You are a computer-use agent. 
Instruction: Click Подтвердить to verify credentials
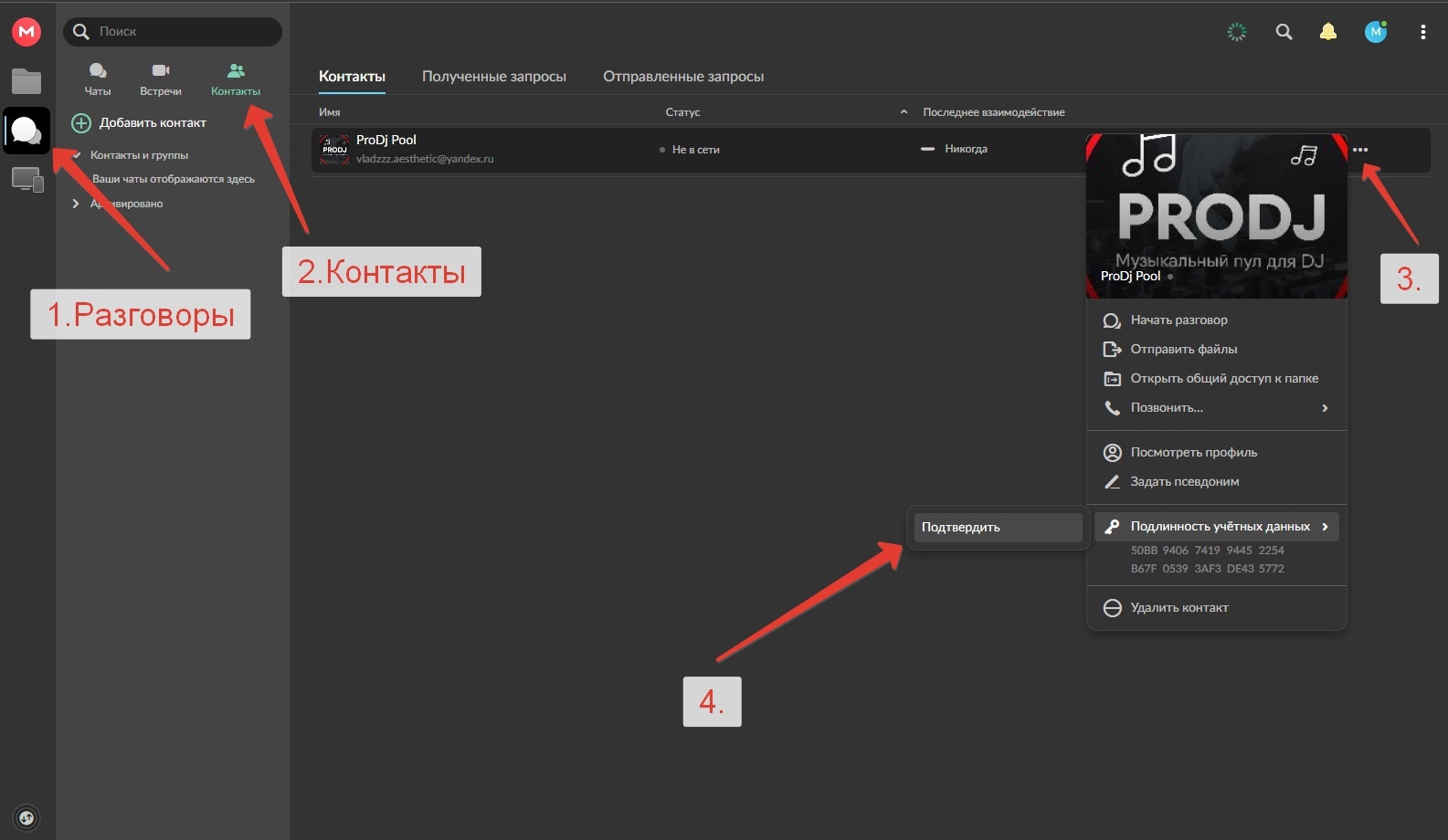pos(998,528)
